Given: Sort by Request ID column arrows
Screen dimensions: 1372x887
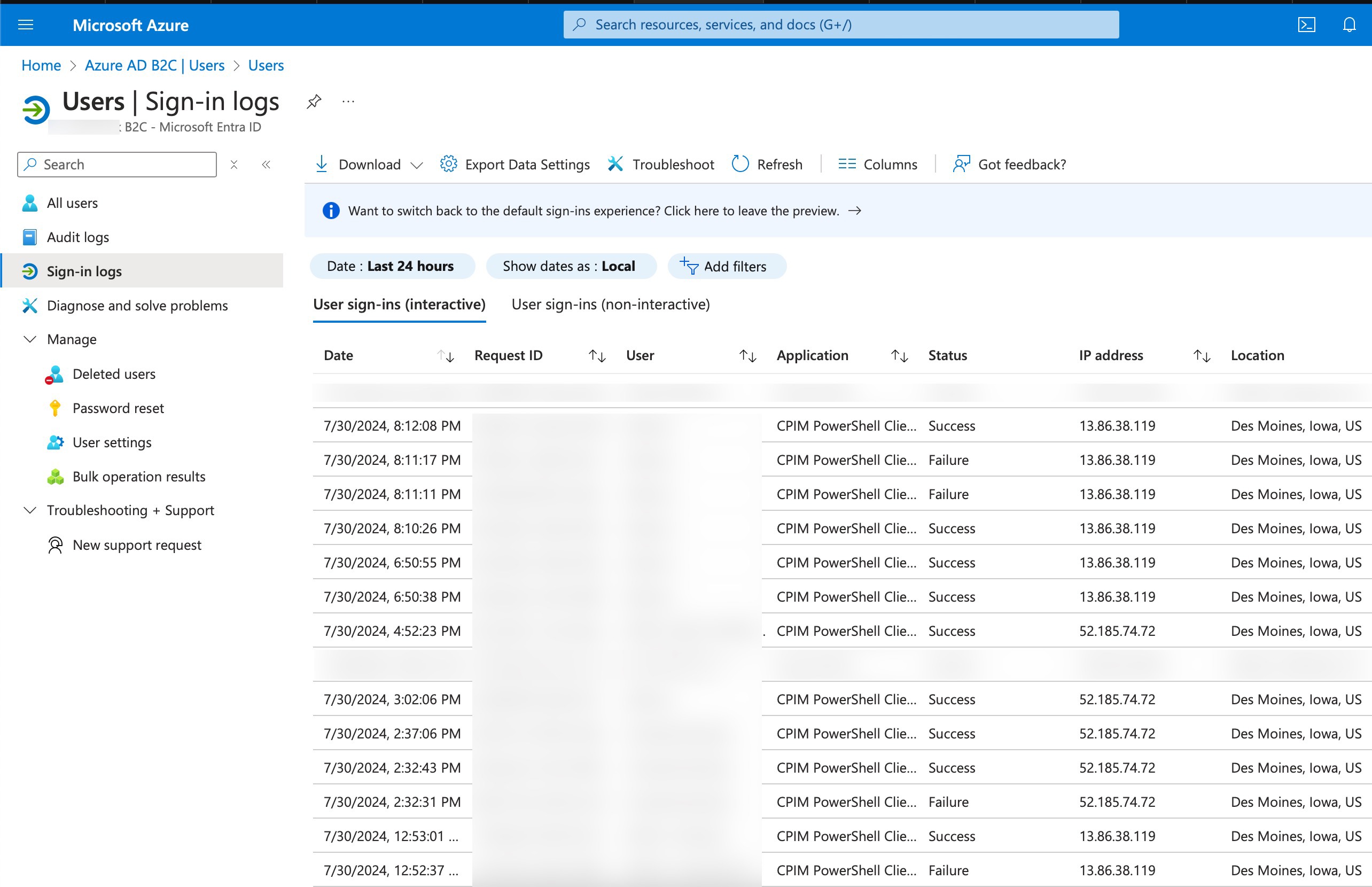Looking at the screenshot, I should [x=597, y=356].
